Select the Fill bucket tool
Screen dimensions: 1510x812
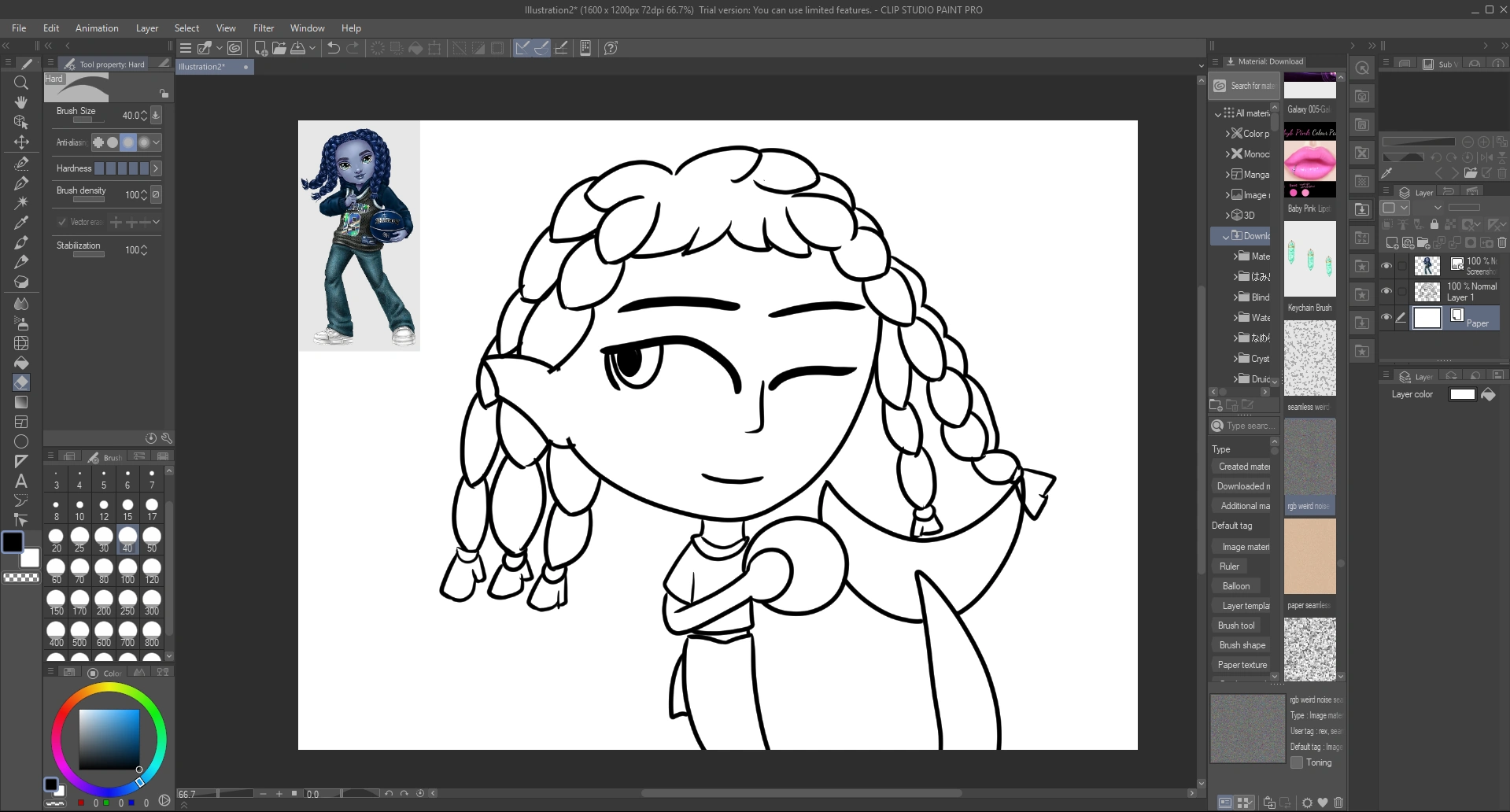[x=21, y=363]
